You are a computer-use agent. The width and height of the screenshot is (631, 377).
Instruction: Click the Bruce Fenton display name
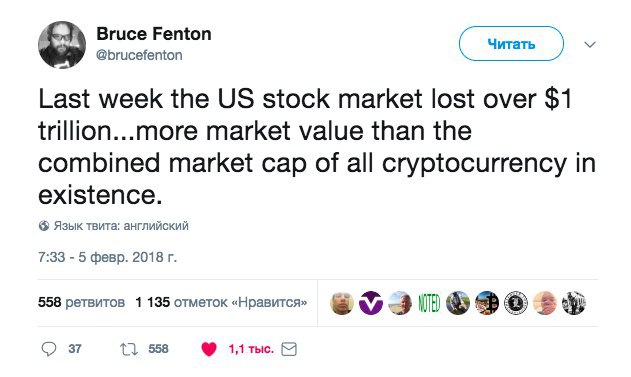(154, 34)
